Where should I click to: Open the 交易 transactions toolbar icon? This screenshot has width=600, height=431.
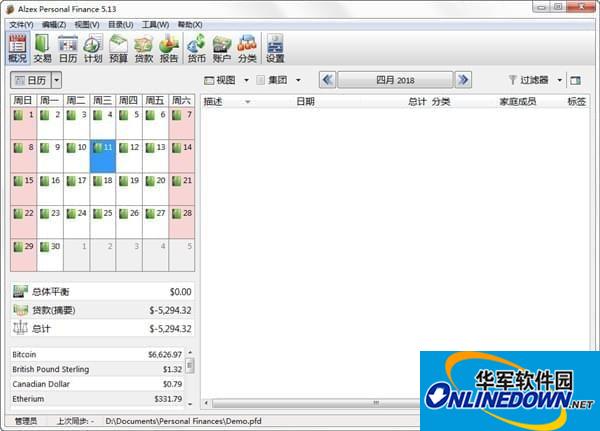click(42, 48)
